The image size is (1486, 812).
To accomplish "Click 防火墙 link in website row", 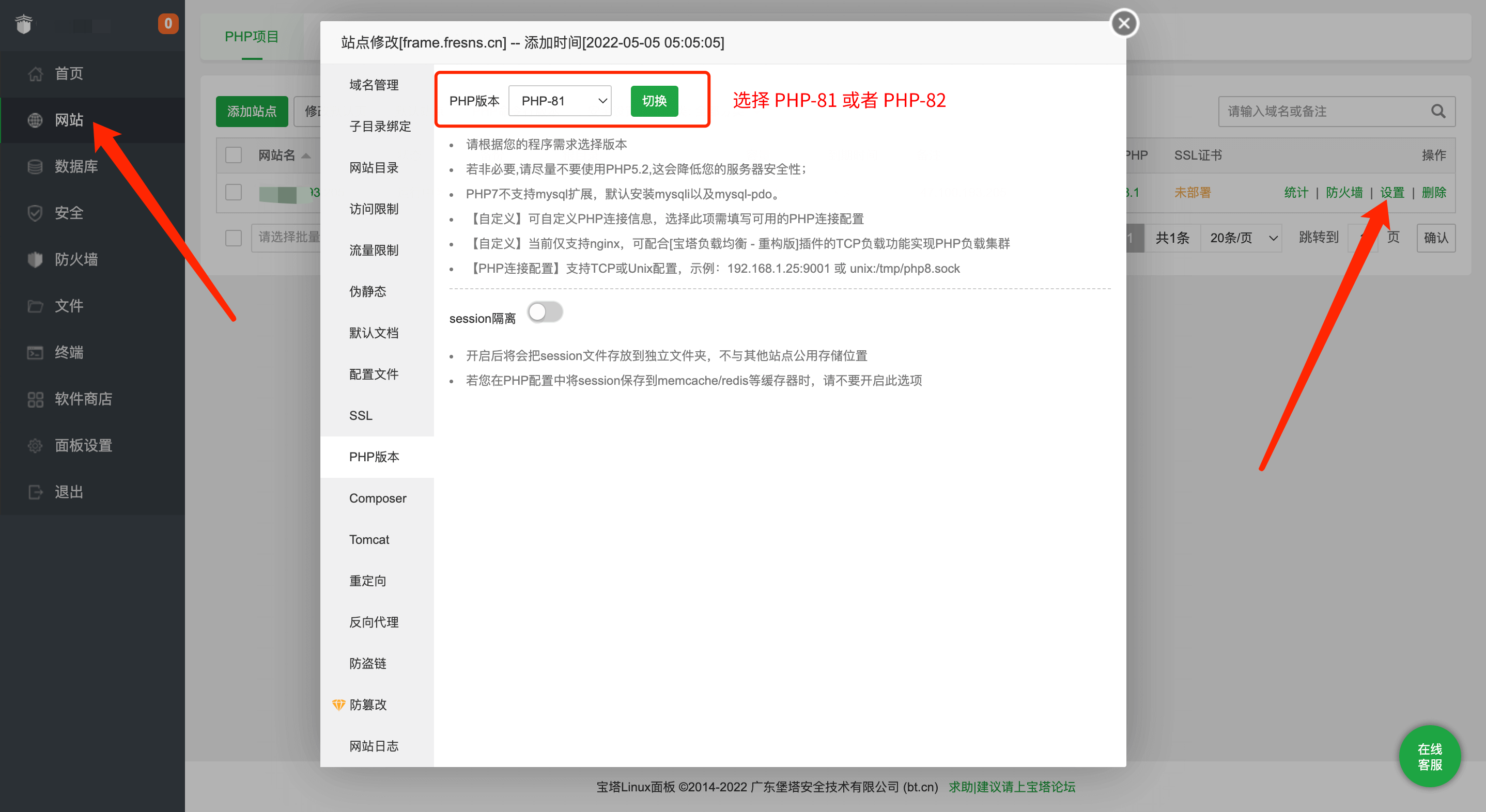I will (x=1344, y=193).
